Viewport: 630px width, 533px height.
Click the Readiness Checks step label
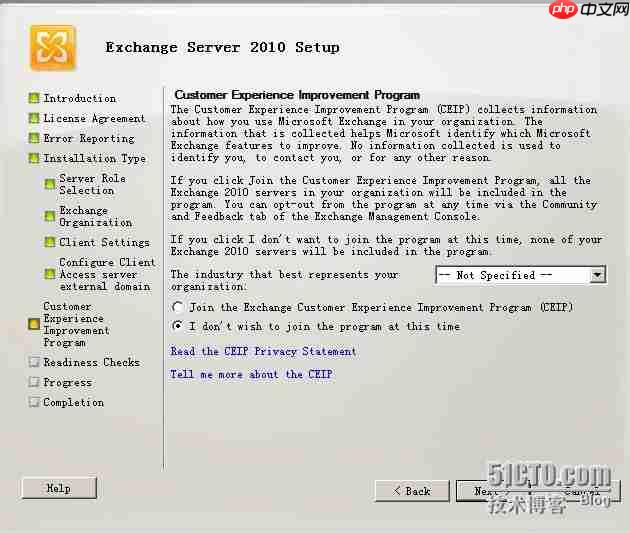pyautogui.click(x=92, y=362)
